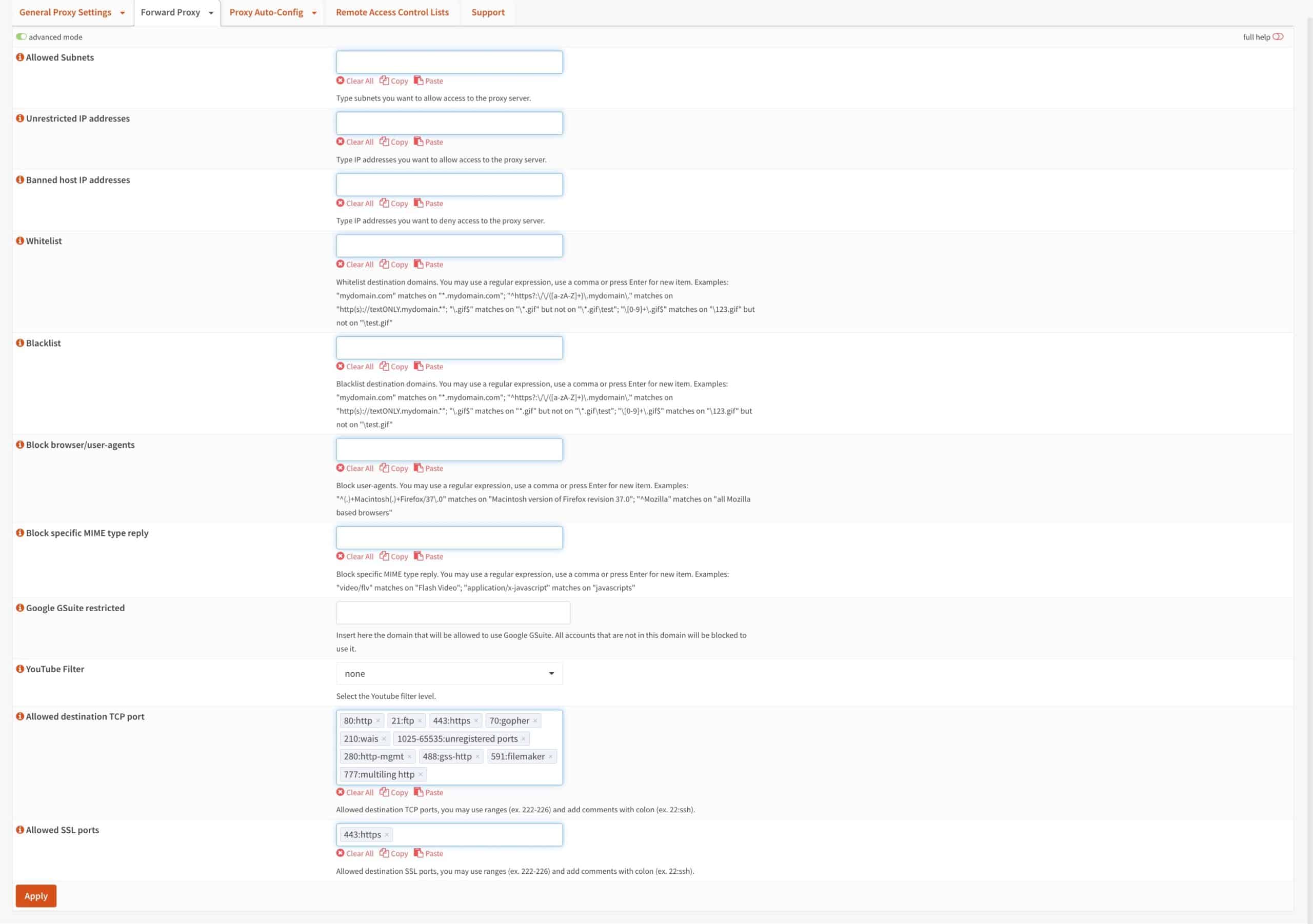Remove the 80:http port tag
The image size is (1313, 924).
(x=378, y=720)
